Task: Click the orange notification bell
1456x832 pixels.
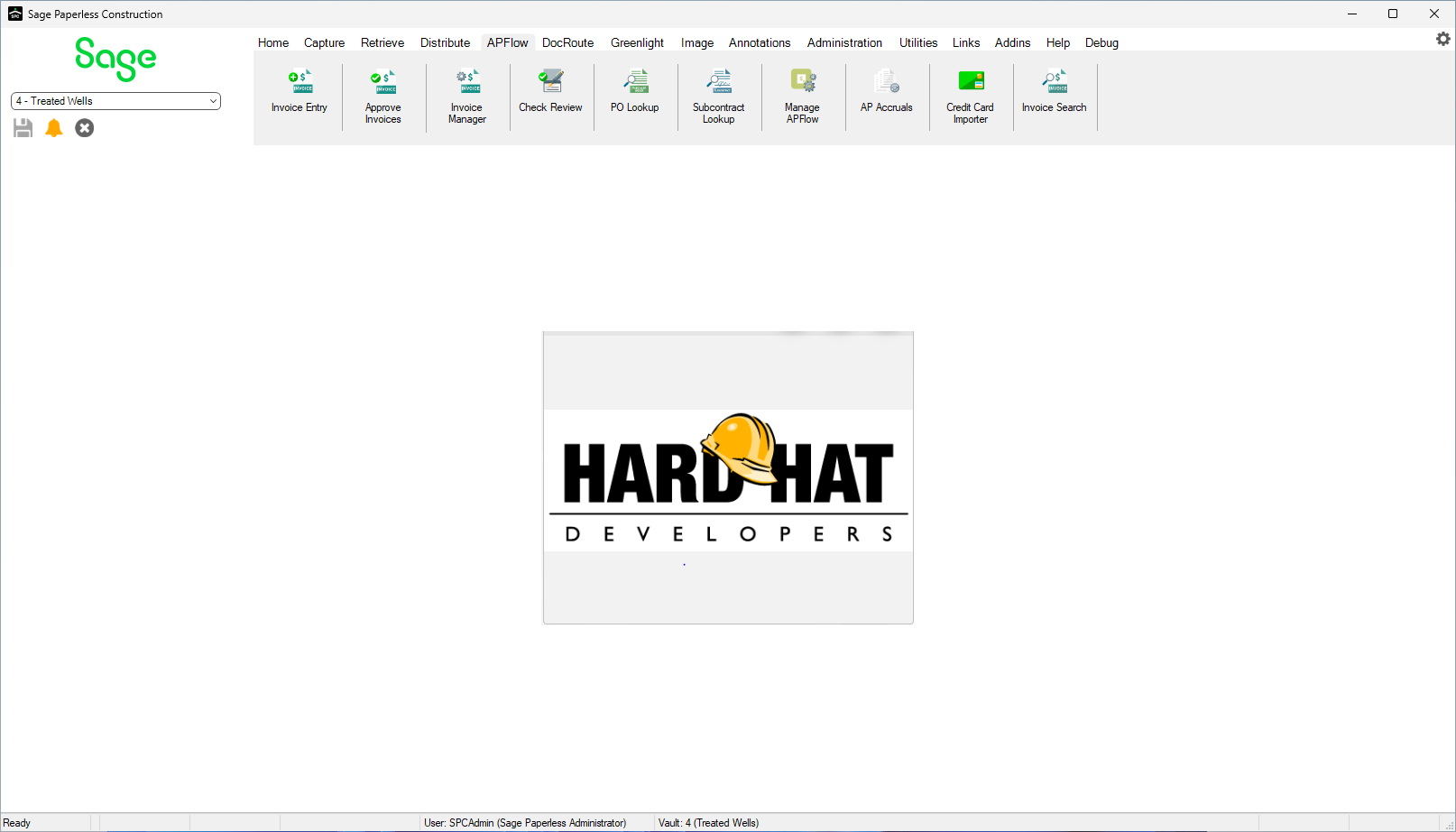Action: pos(54,128)
